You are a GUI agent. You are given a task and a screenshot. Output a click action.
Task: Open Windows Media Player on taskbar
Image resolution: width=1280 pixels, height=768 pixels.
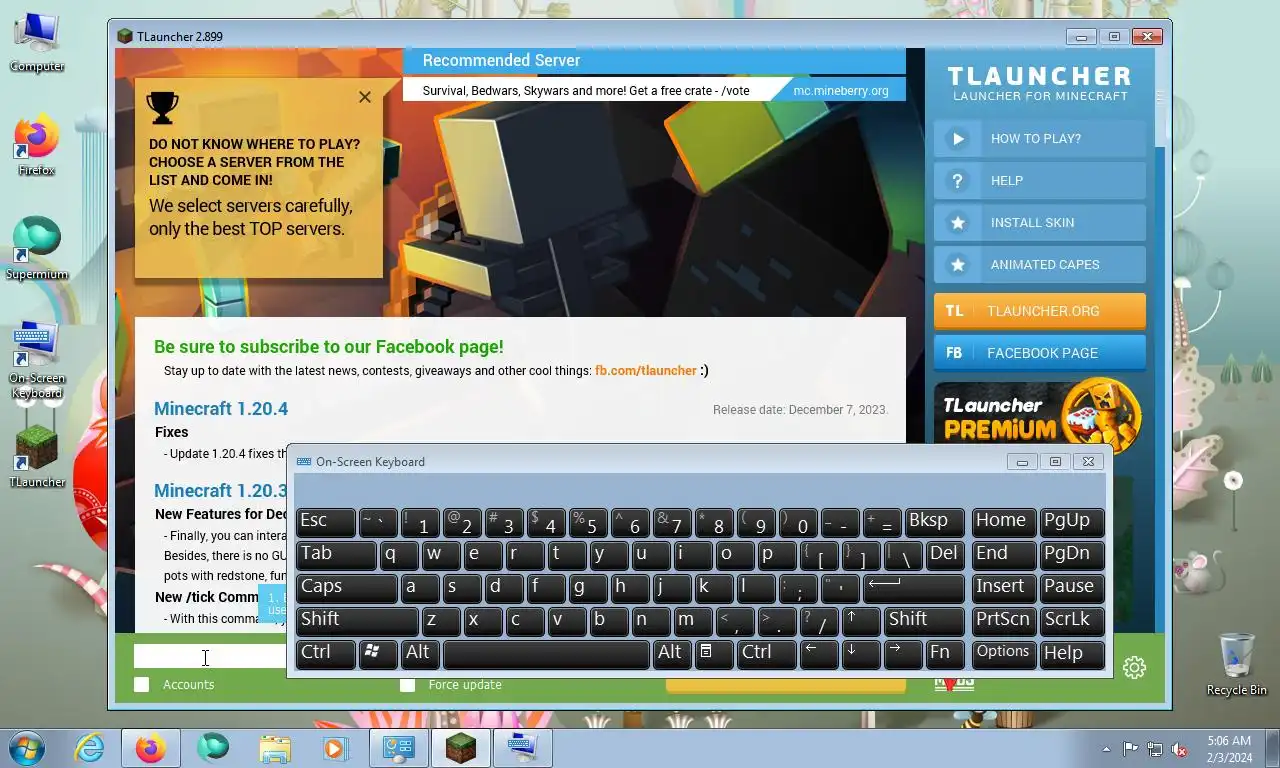(335, 748)
